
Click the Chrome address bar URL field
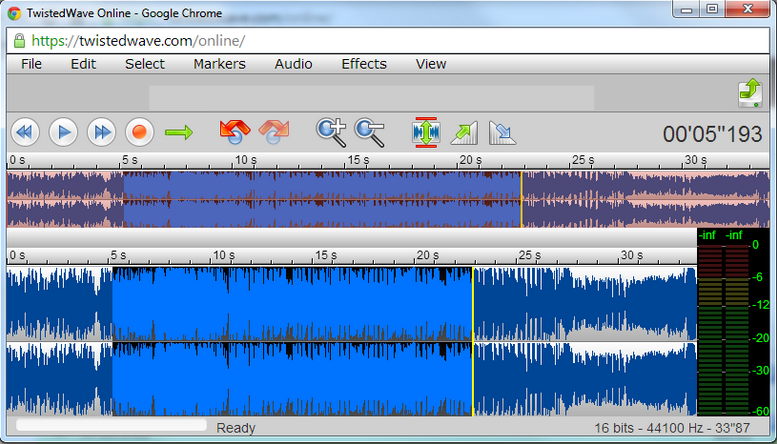click(x=388, y=41)
